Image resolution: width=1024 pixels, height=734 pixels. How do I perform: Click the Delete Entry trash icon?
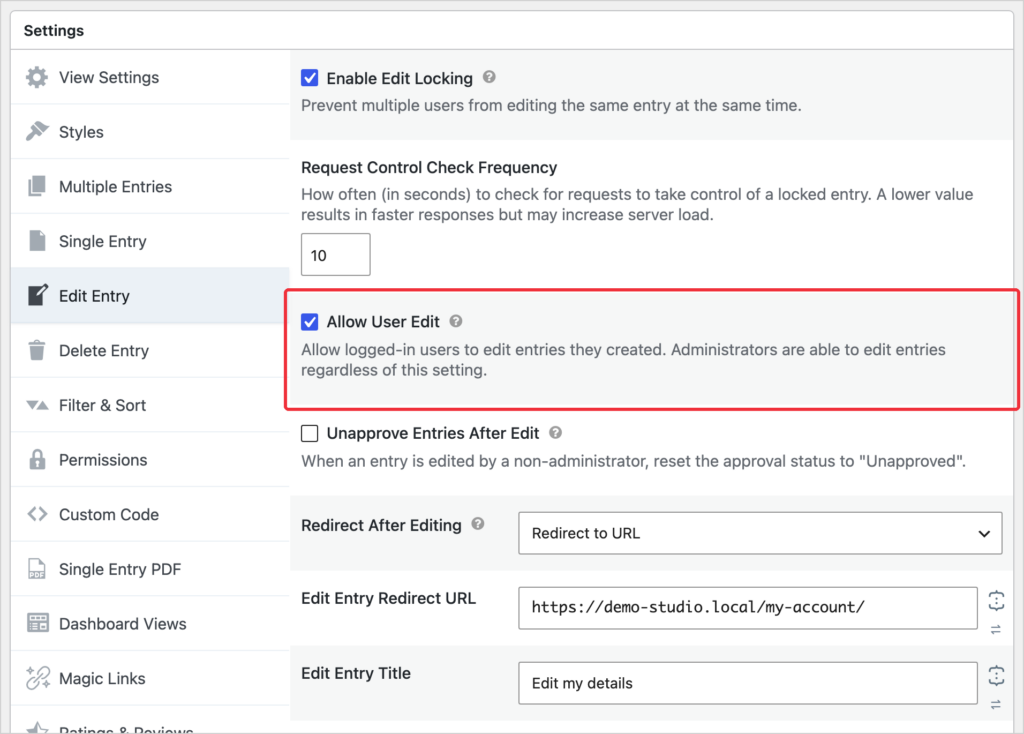pyautogui.click(x=37, y=350)
